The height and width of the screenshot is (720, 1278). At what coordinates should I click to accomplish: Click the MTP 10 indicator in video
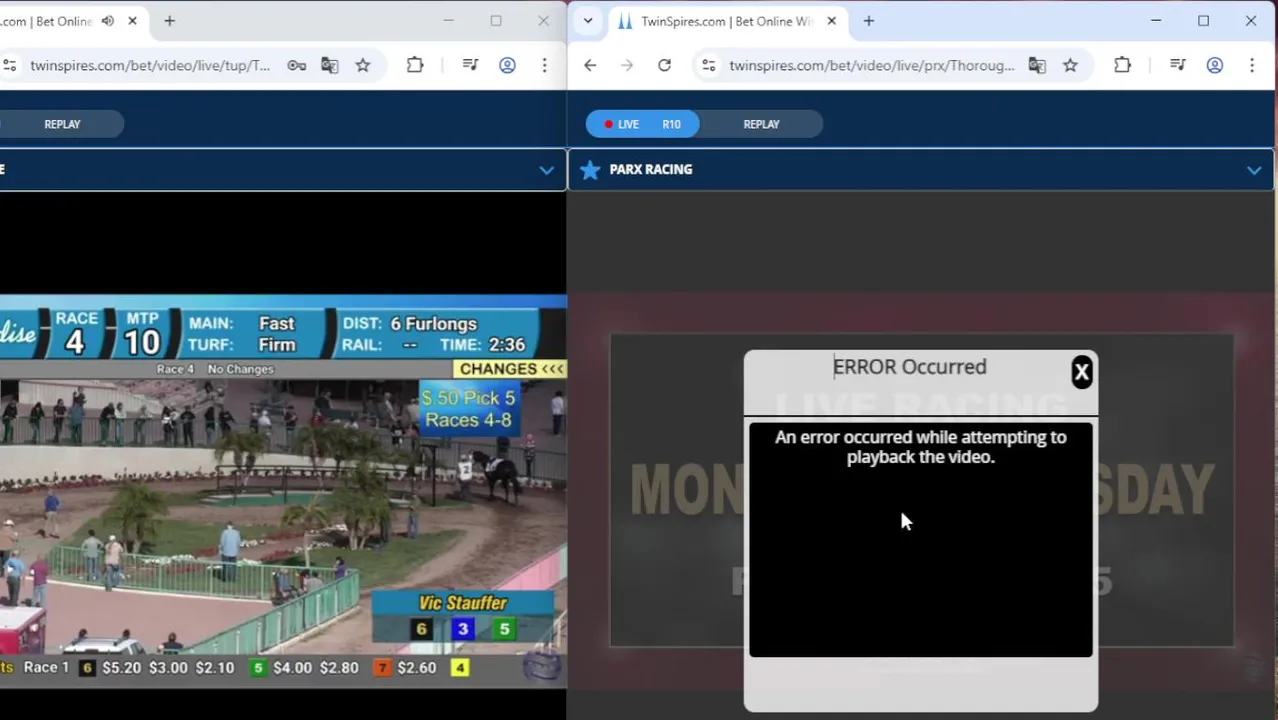click(142, 334)
